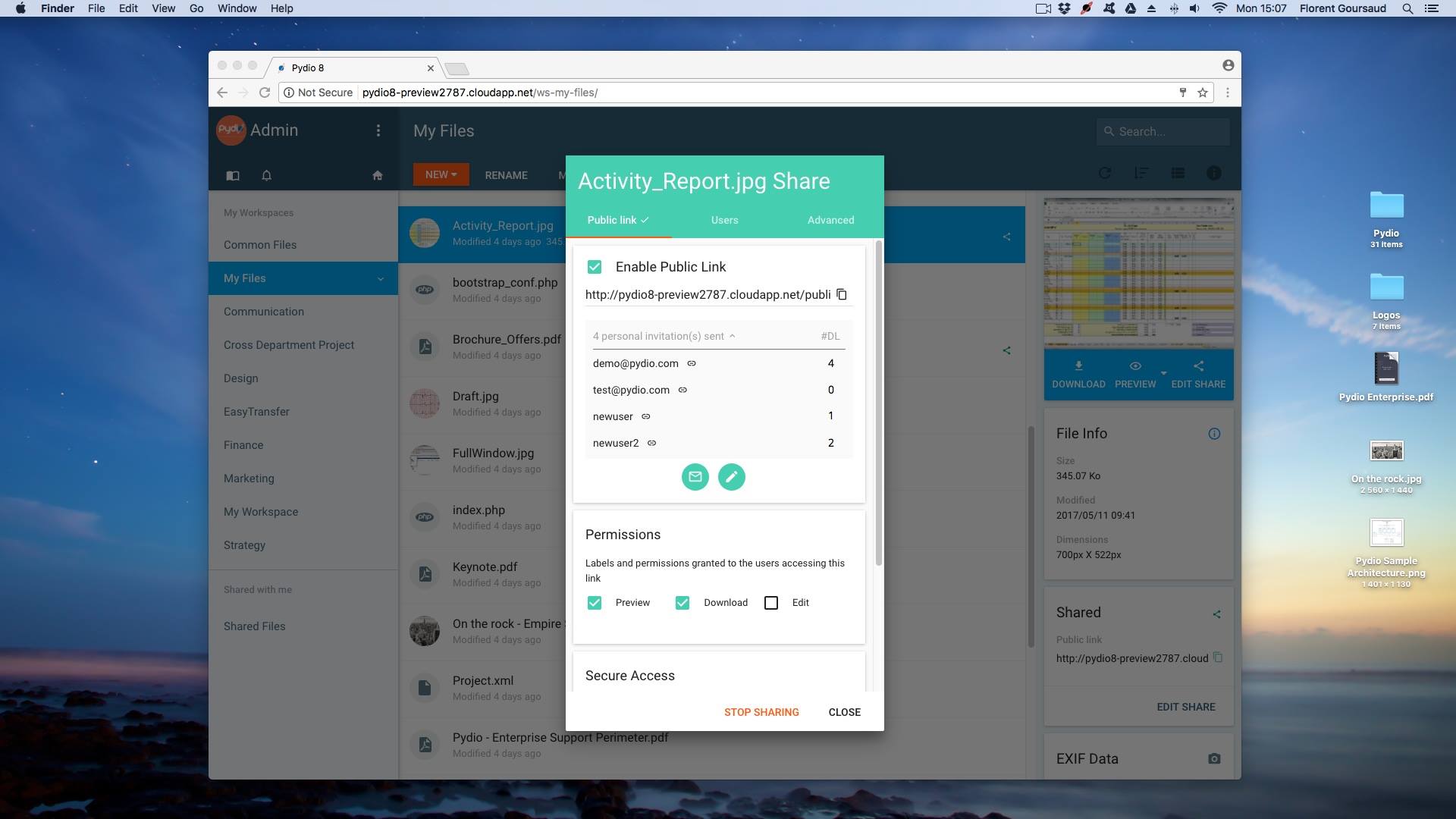Uncheck Enable Public Link
The width and height of the screenshot is (1456, 819).
pos(595,267)
